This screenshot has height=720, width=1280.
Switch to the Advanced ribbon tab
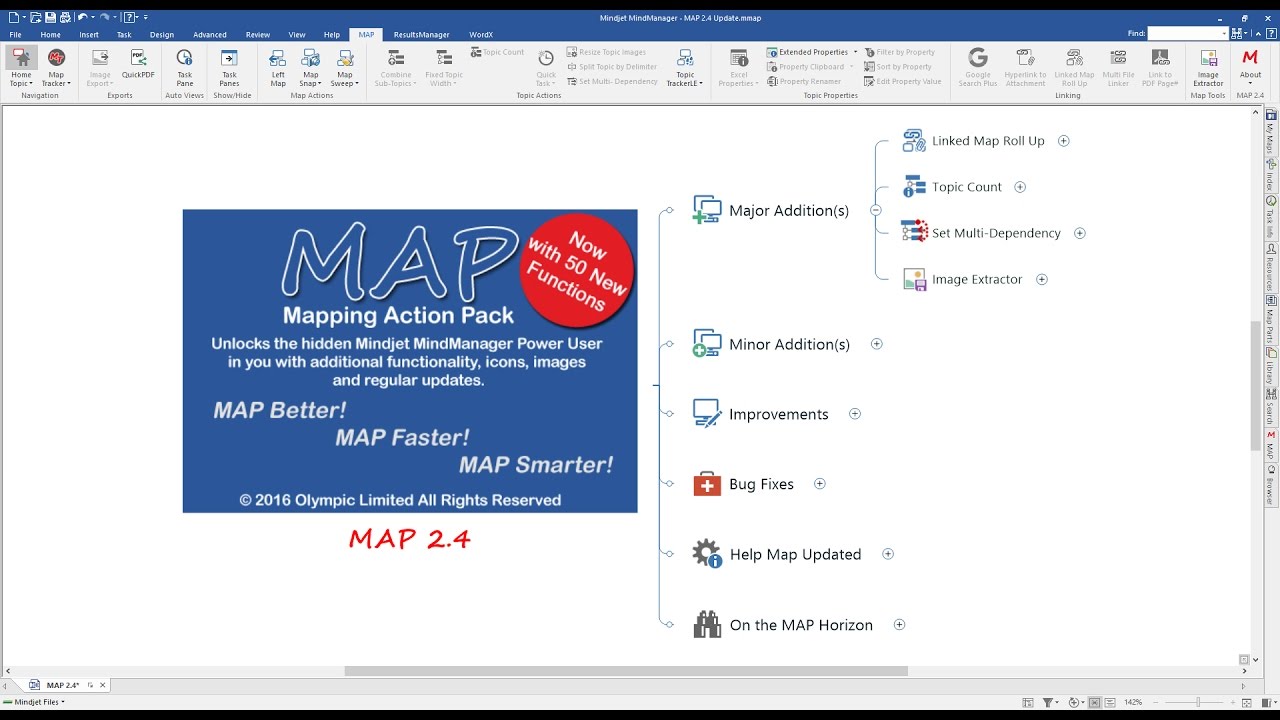click(x=210, y=35)
